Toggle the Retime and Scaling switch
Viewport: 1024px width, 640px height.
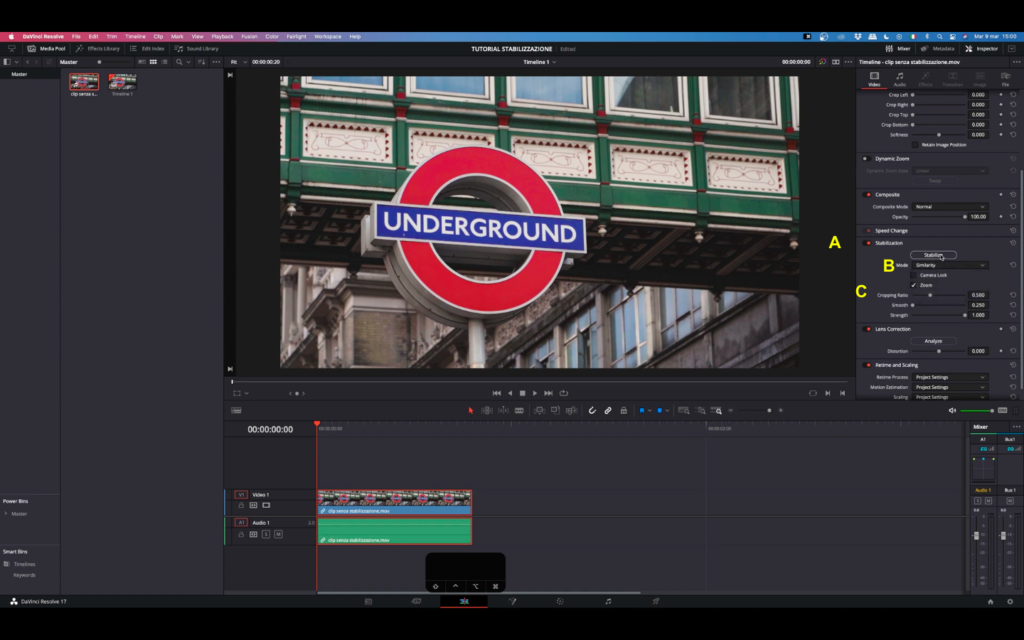coord(868,365)
